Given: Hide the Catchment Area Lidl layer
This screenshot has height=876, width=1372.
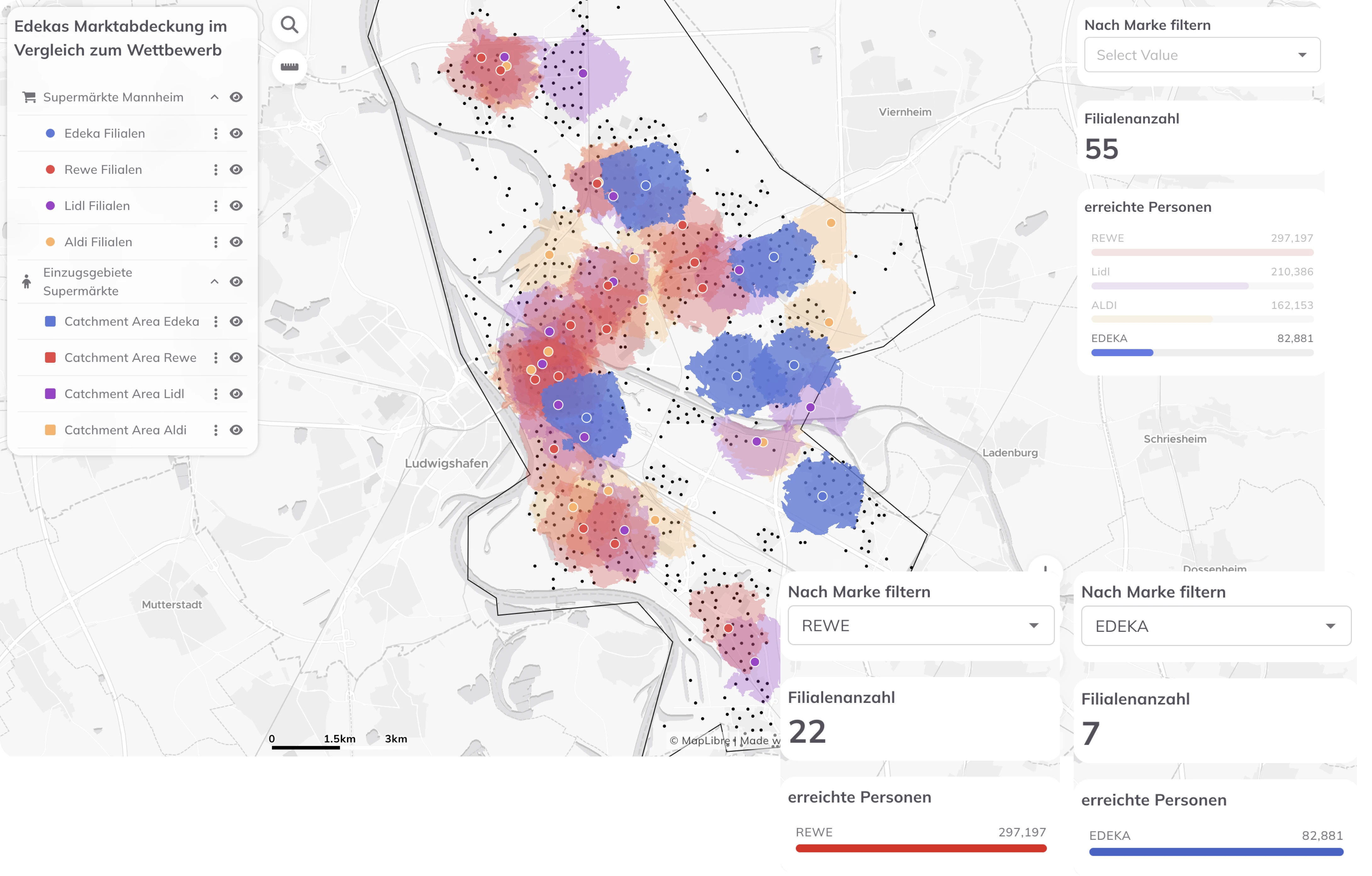Looking at the screenshot, I should pyautogui.click(x=236, y=394).
